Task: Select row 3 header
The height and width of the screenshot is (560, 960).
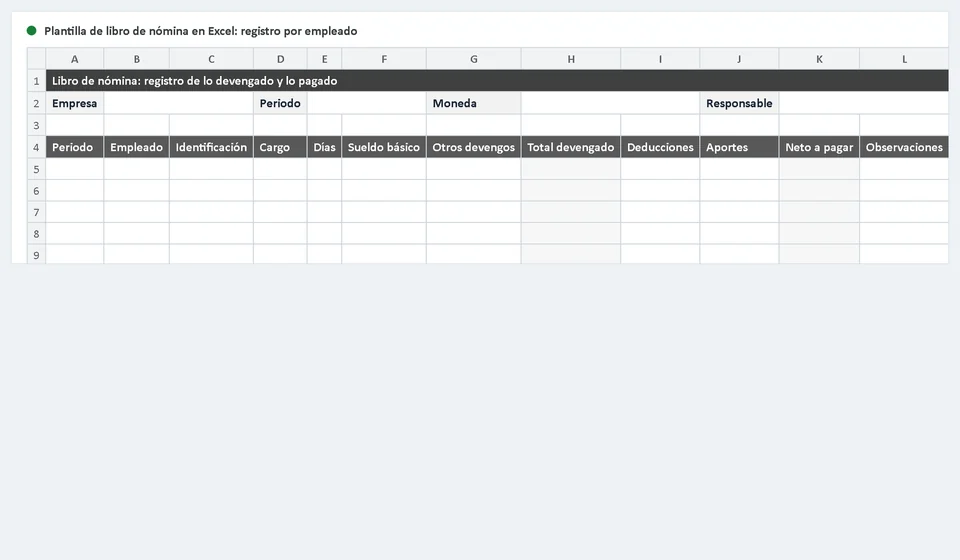Action: pos(36,125)
